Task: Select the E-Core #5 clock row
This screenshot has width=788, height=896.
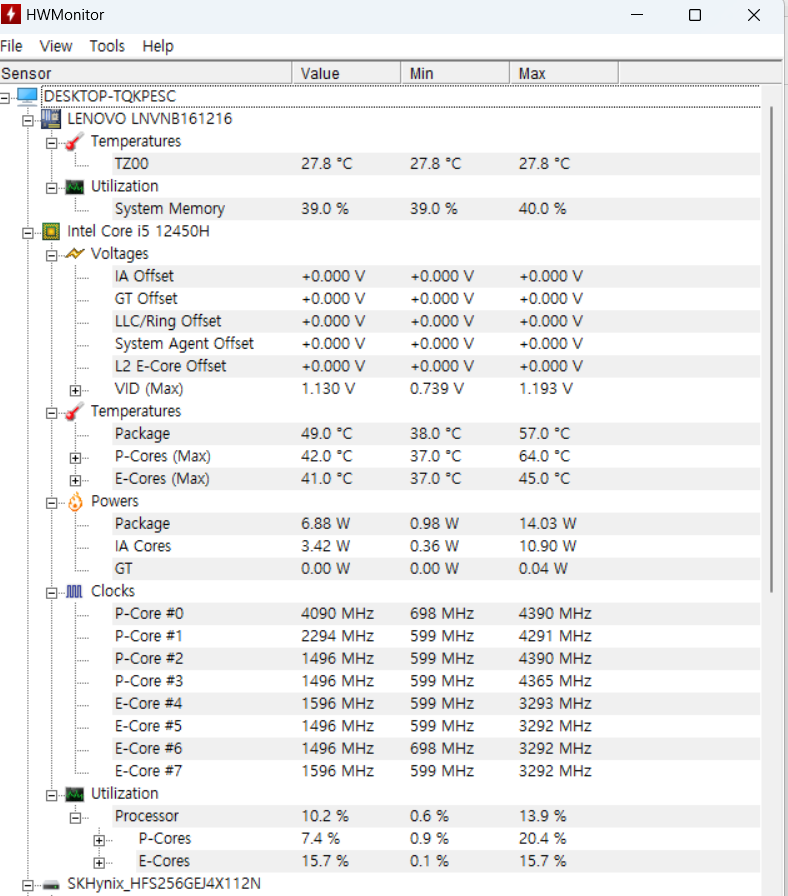Action: click(437, 726)
